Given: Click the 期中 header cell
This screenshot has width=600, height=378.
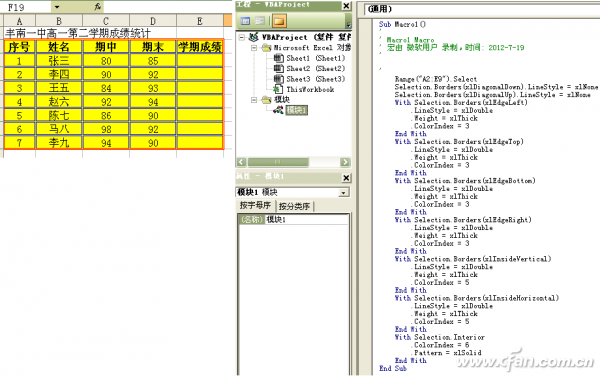Looking at the screenshot, I should click(x=106, y=47).
